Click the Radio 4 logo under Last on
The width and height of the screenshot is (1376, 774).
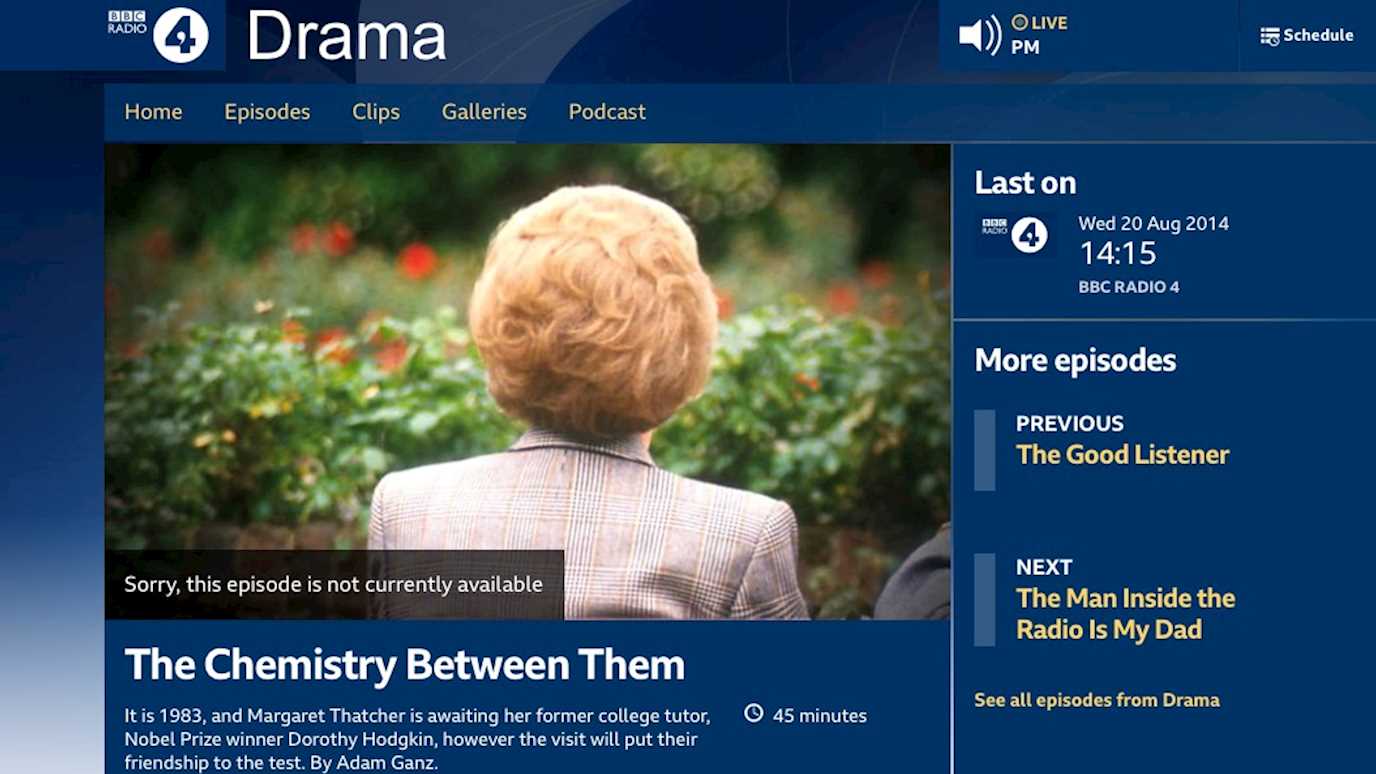[x=1015, y=235]
